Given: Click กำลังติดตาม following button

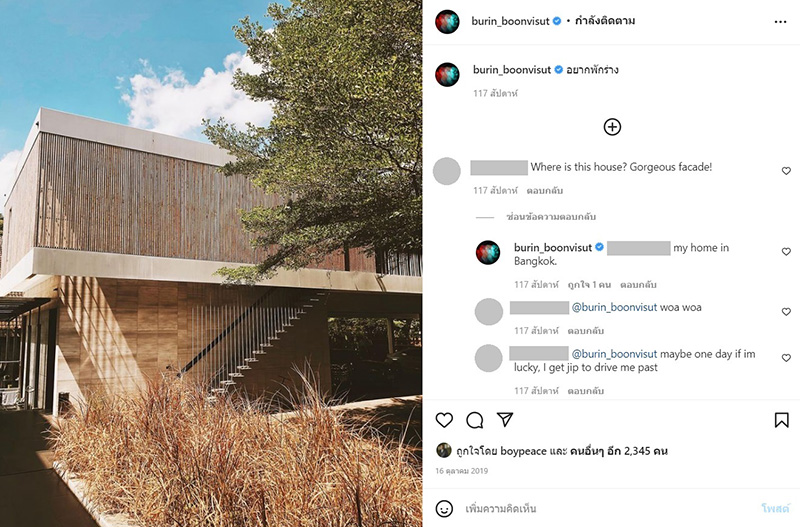Looking at the screenshot, I should (x=605, y=21).
